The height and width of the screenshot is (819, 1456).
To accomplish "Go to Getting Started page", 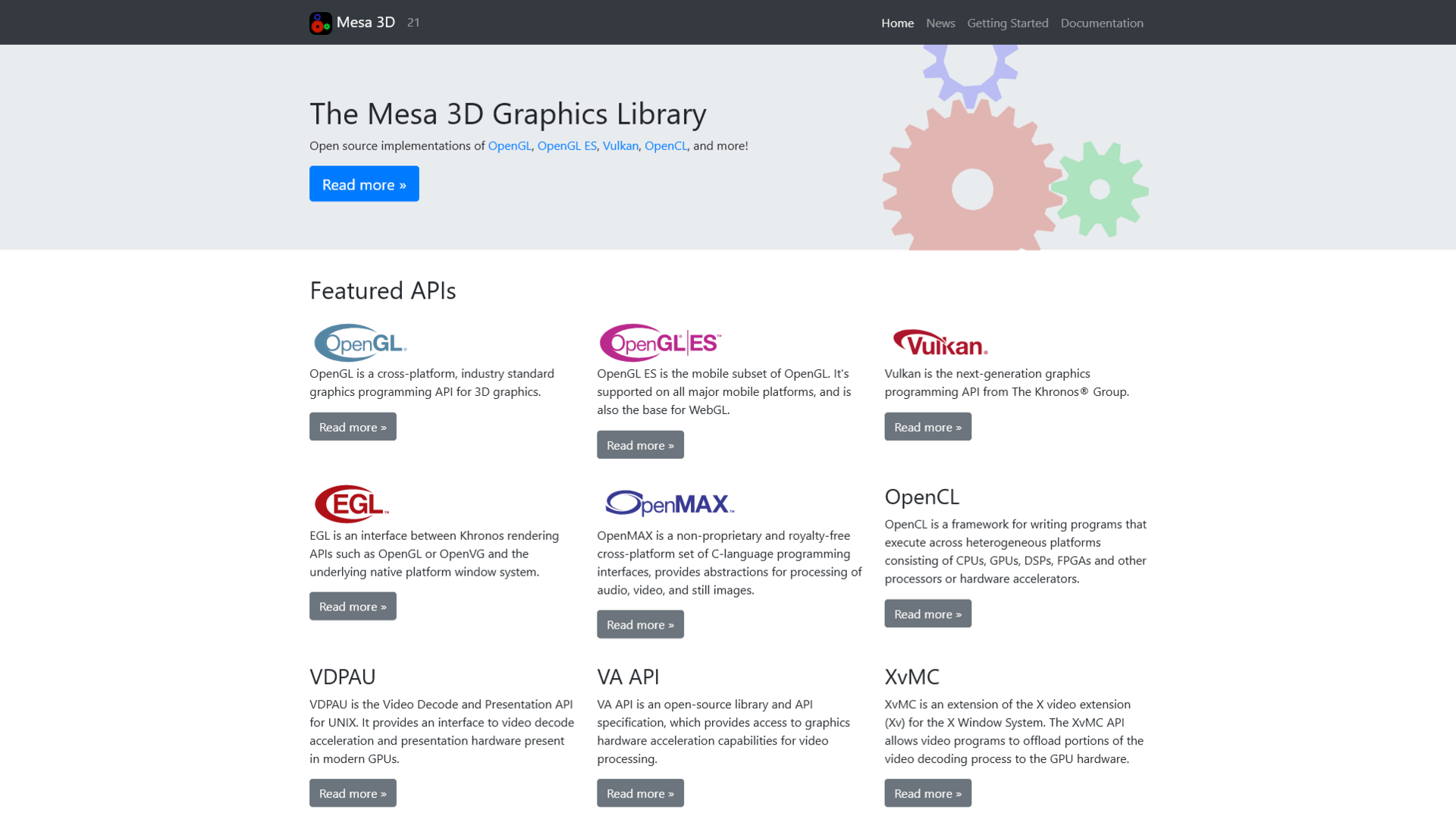I will point(1008,23).
